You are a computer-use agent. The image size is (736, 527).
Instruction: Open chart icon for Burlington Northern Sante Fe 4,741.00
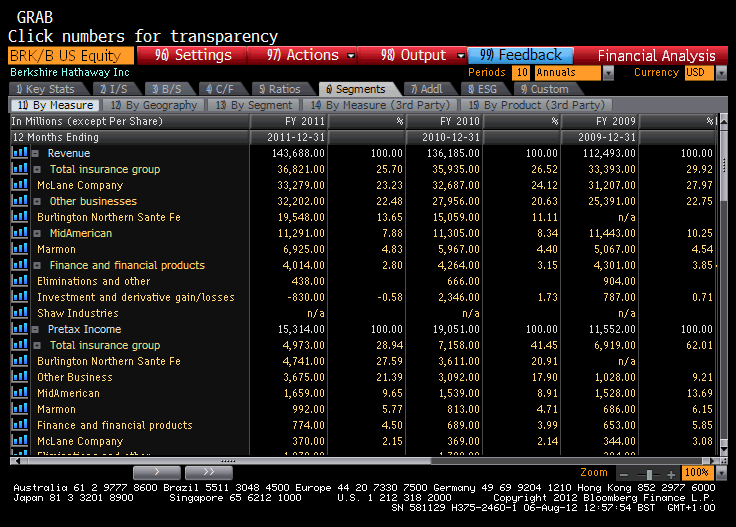pos(20,360)
